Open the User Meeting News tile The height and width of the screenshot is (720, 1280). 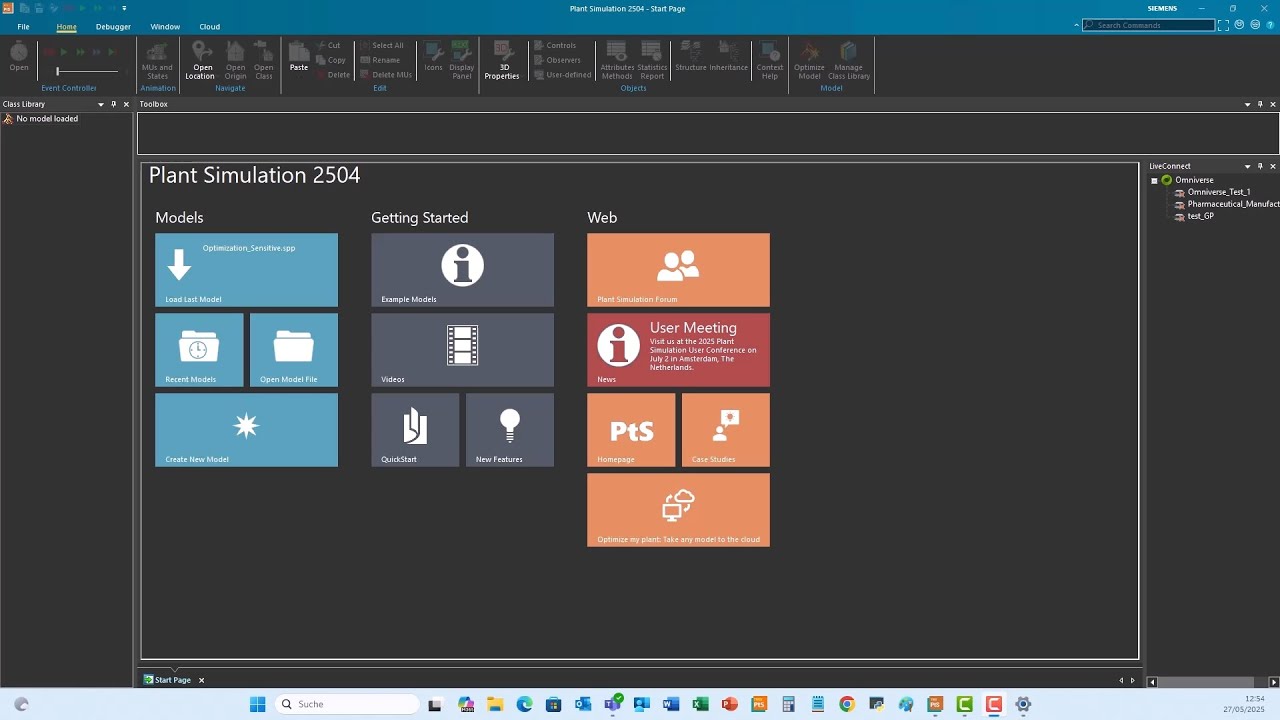[678, 350]
